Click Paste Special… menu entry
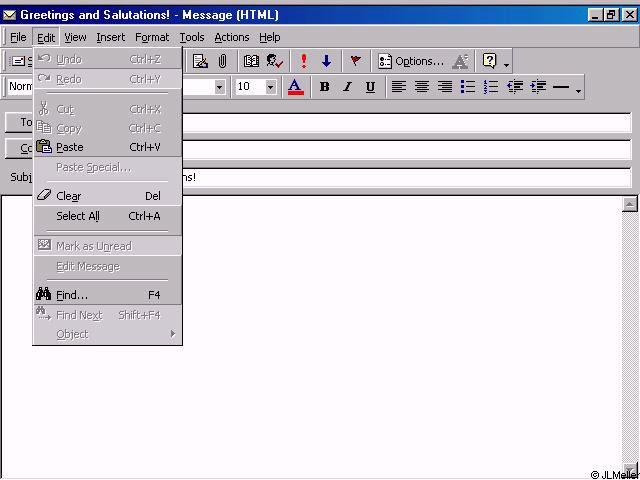 pos(107,167)
